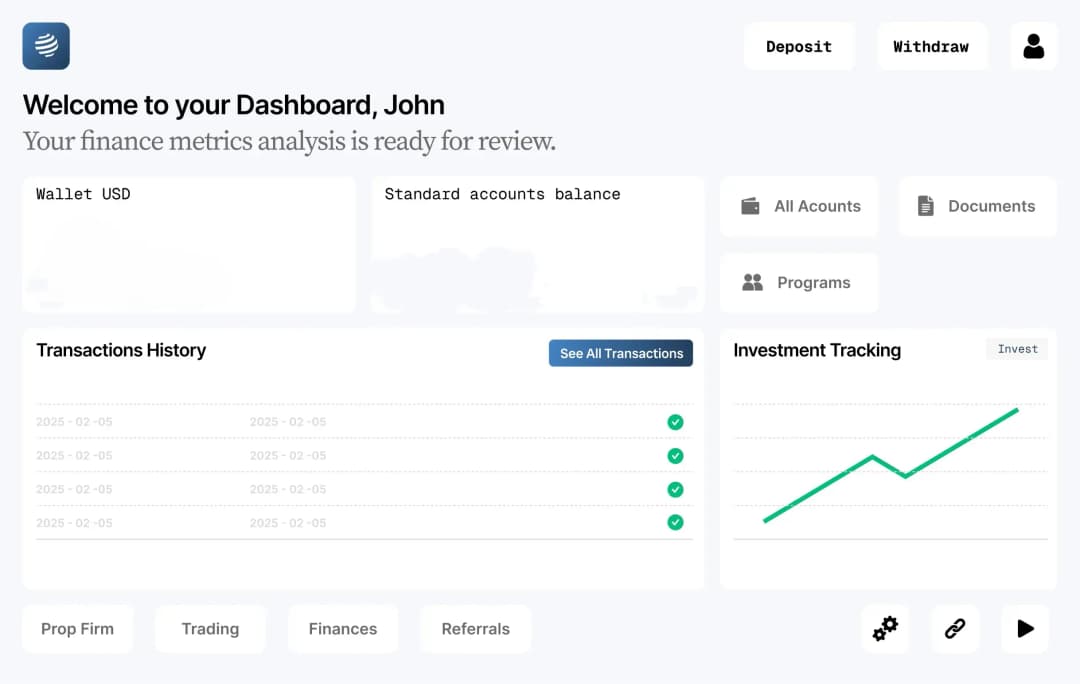Viewport: 1080px width, 684px height.
Task: Click second transaction's green checkmark
Action: [x=675, y=456]
